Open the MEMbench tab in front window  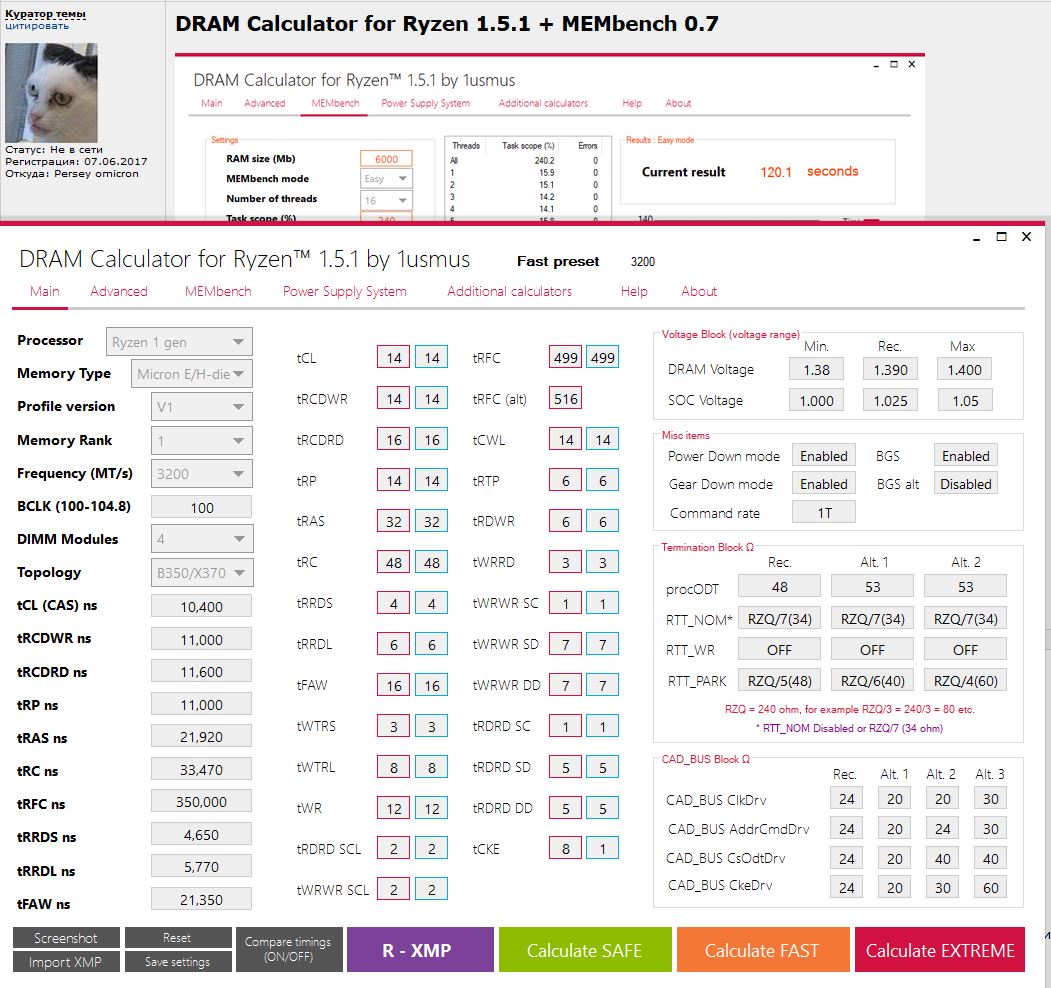point(218,292)
